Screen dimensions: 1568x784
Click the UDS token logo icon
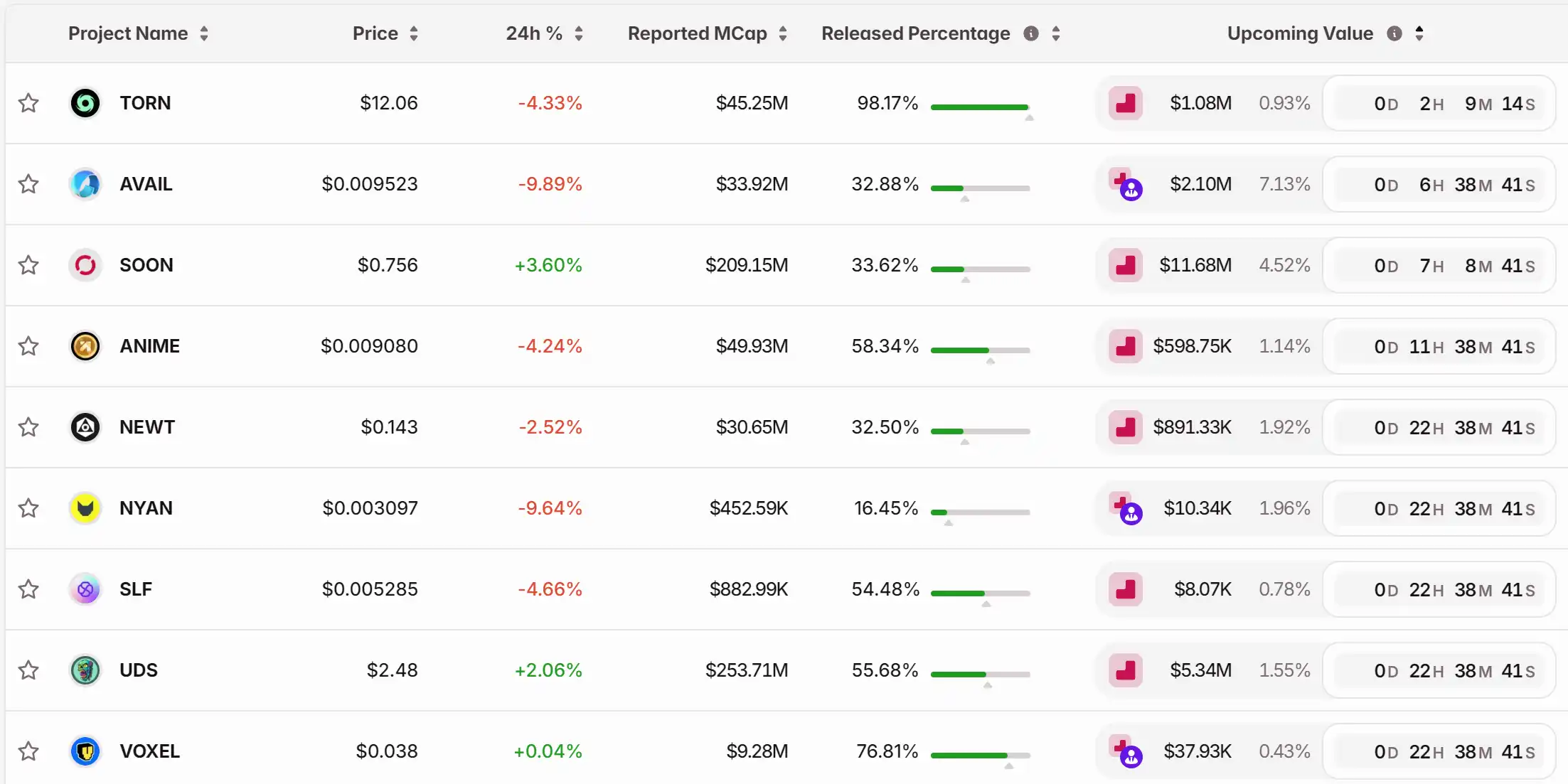(x=85, y=670)
